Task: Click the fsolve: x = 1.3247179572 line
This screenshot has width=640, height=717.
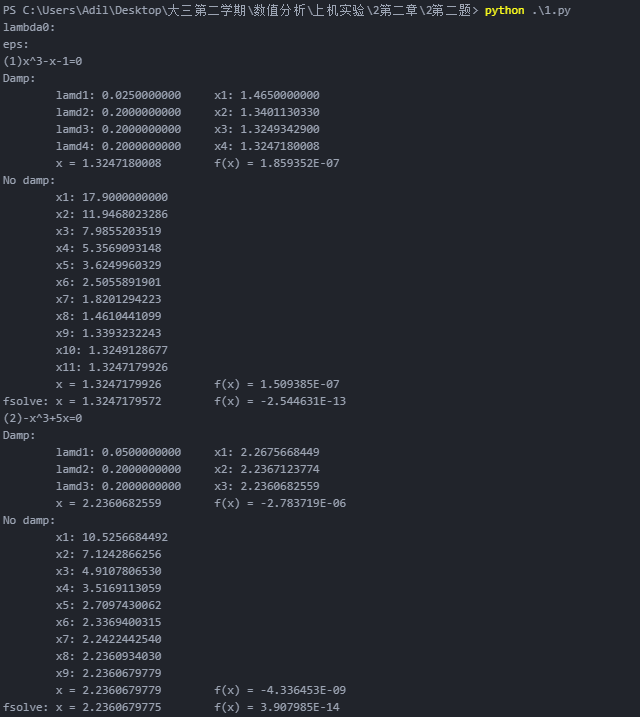Action: [82, 401]
